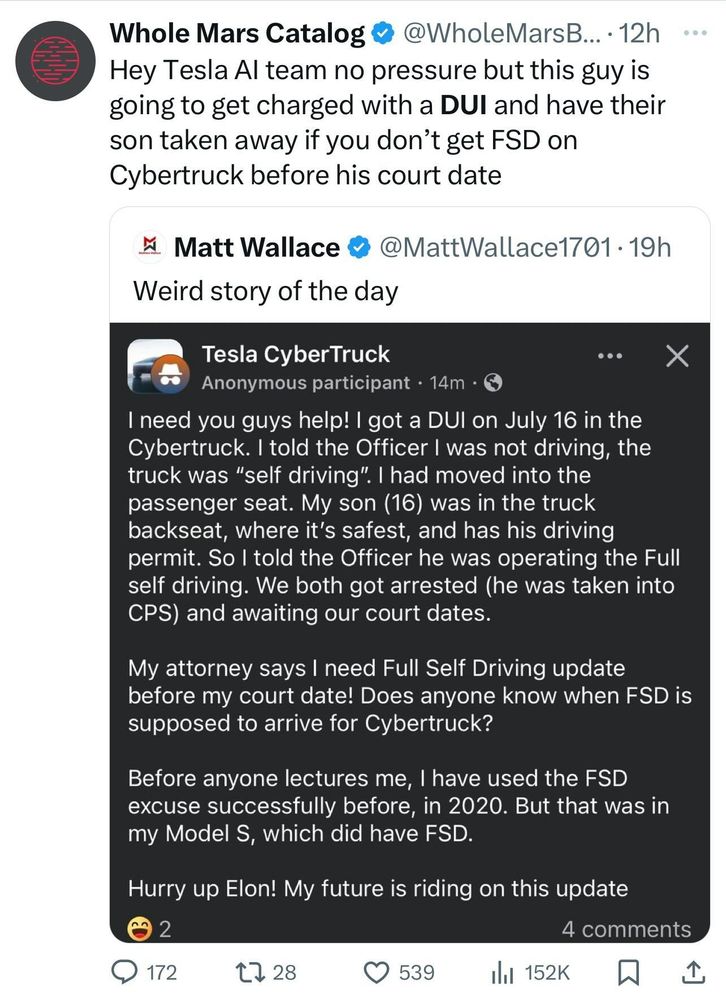The image size is (726, 1000).
Task: Click the laughing emoji reaction count
Action: [x=149, y=929]
